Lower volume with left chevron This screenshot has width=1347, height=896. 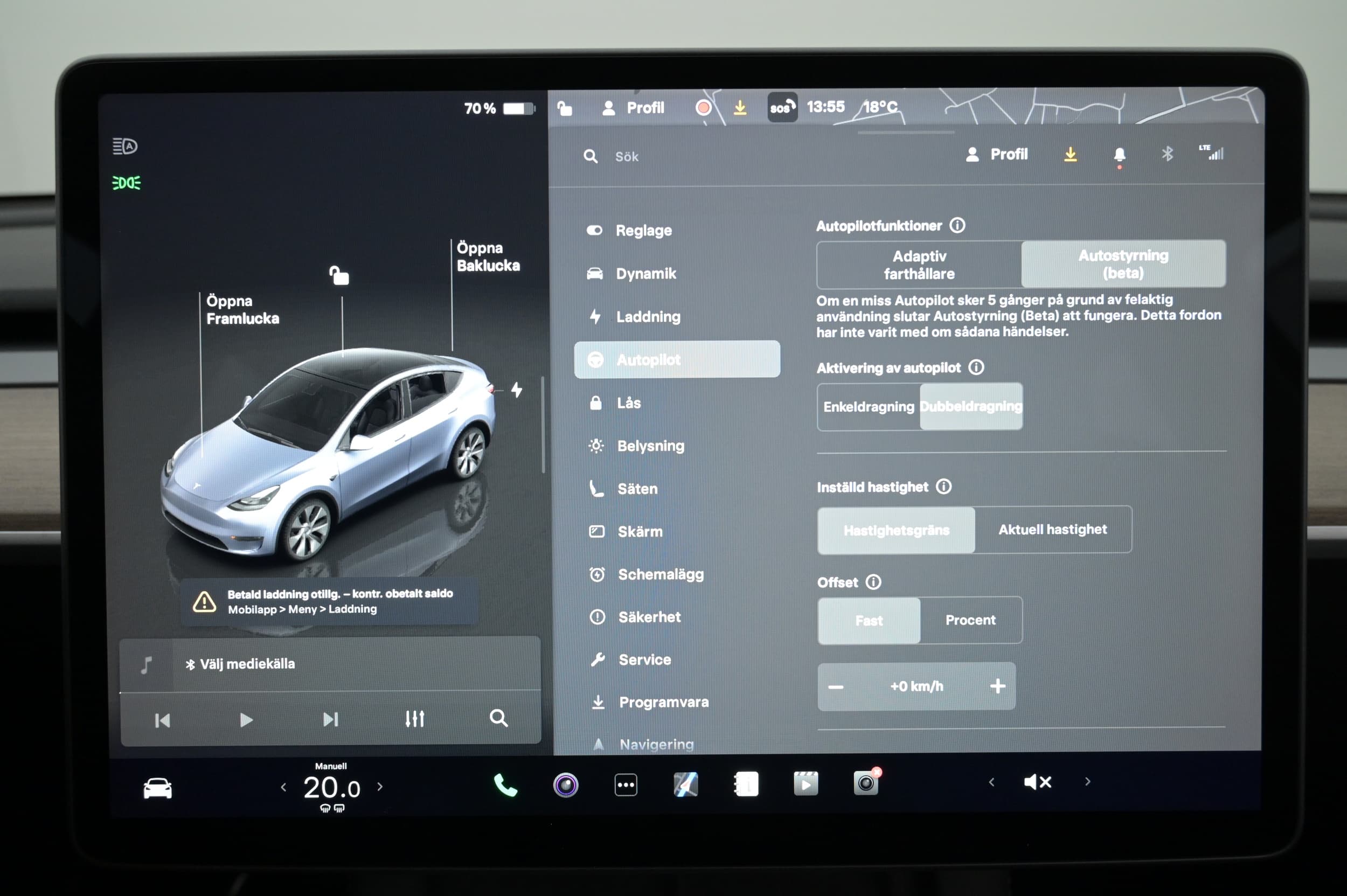[991, 782]
